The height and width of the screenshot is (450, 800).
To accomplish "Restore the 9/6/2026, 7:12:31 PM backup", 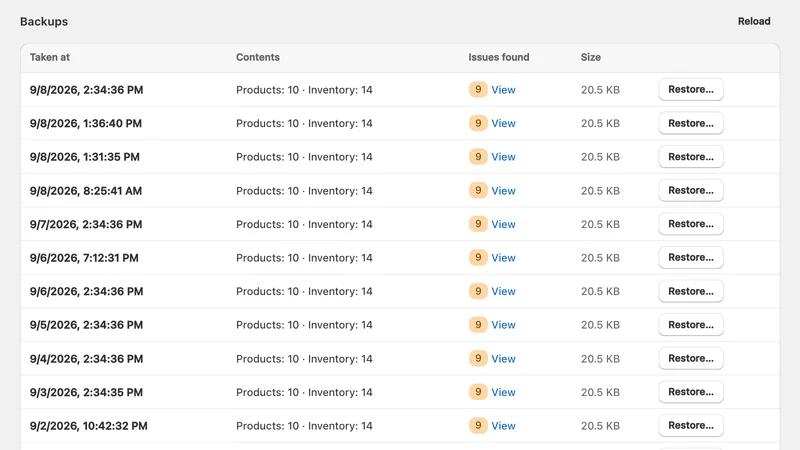I will coord(691,258).
